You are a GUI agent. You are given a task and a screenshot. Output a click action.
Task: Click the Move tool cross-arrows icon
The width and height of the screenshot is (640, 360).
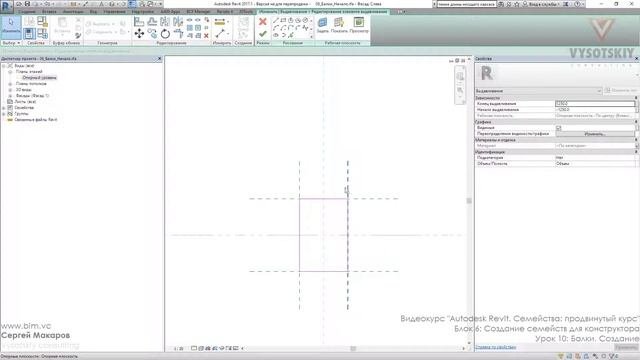(139, 33)
